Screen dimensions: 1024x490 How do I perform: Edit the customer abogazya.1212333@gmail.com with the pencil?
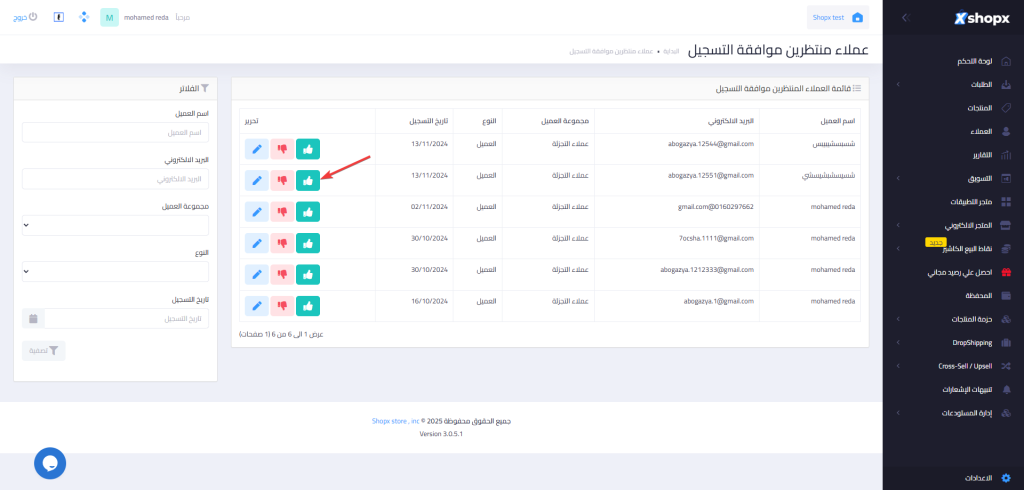pos(257,275)
